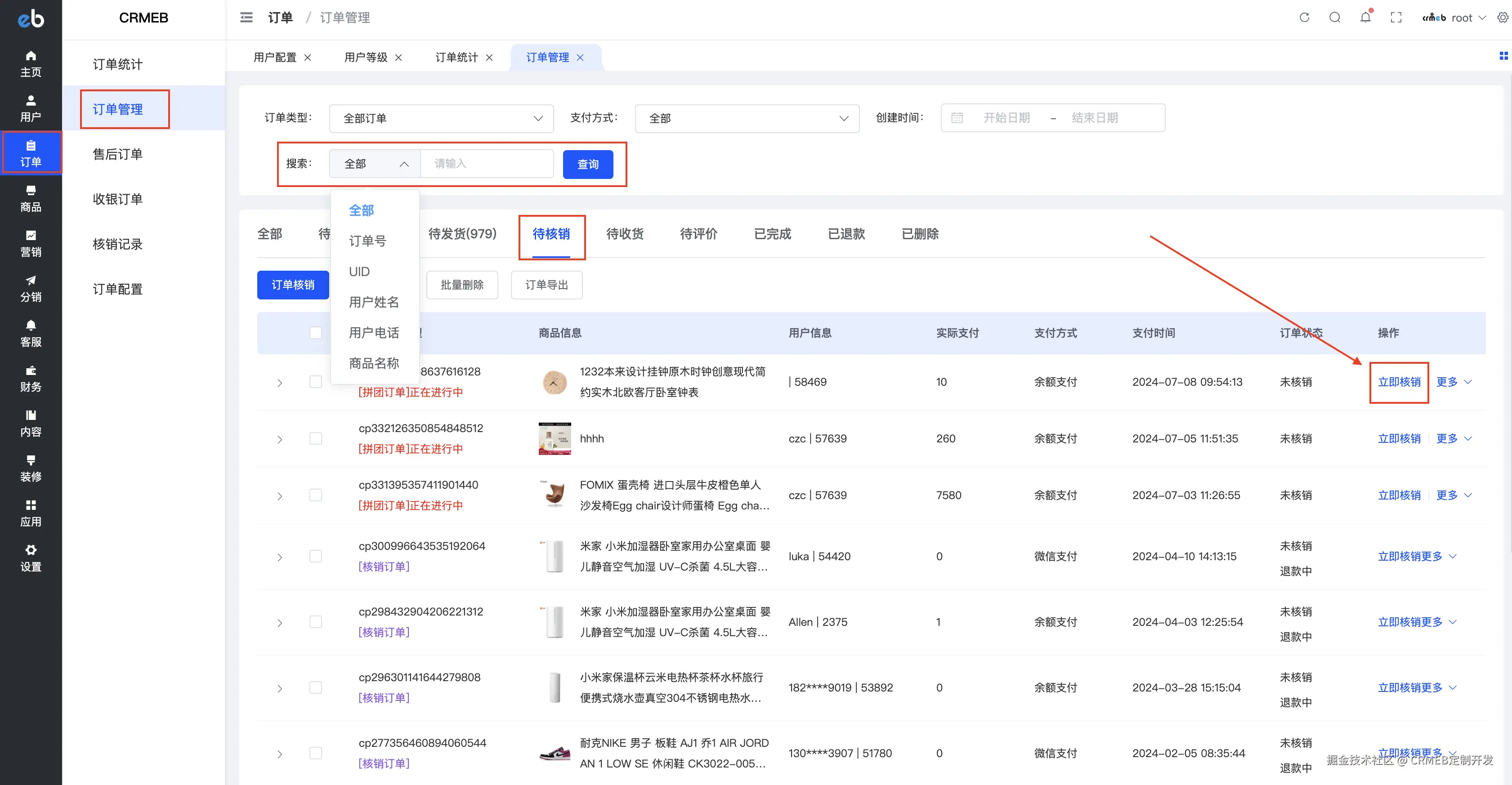This screenshot has width=1512, height=785.
Task: Go to 财务 finance sidebar icon
Action: (x=31, y=378)
